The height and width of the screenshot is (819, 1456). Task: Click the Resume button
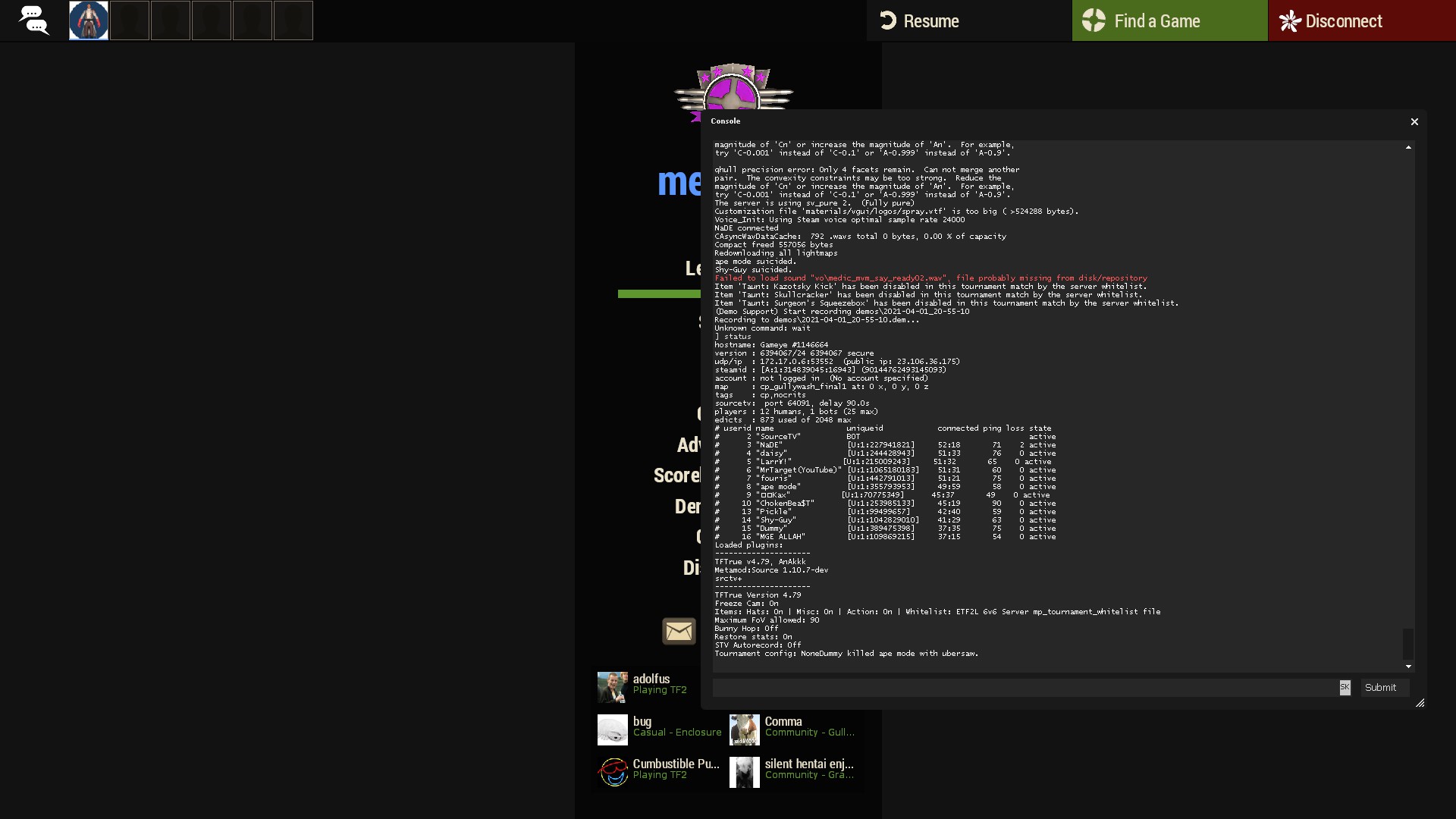pyautogui.click(x=969, y=20)
